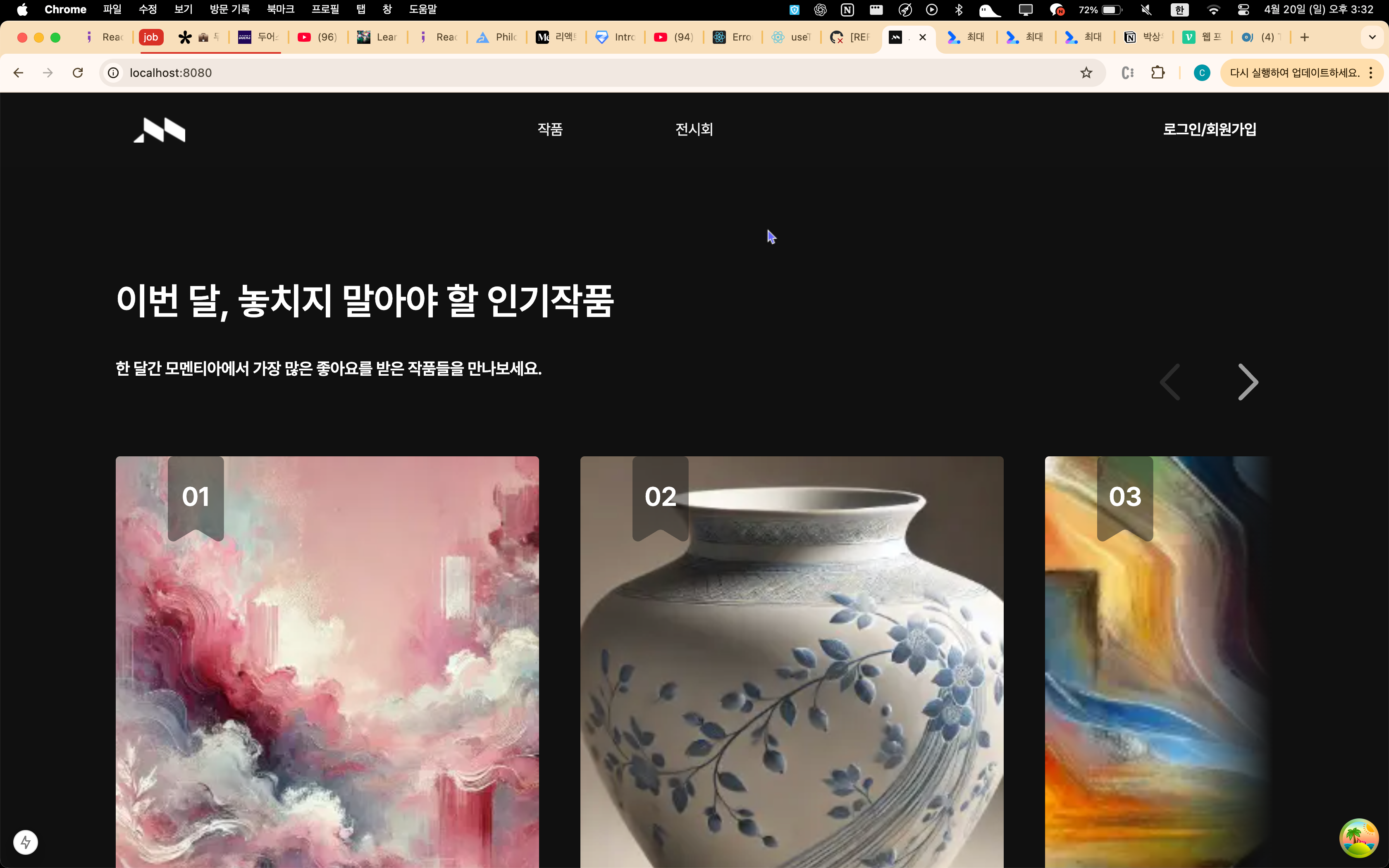Switch to the job tab
1389x868 pixels.
151,37
